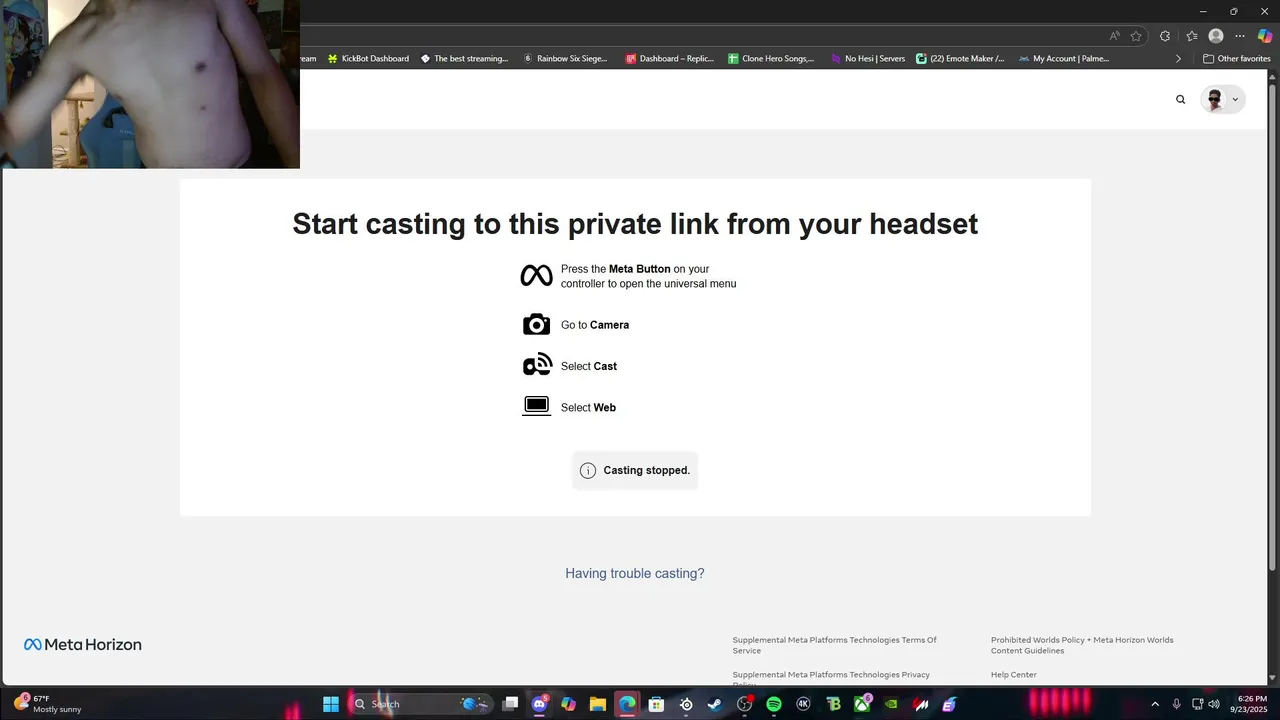This screenshot has width=1280, height=720.
Task: Open OBS Studio taskbar icon
Action: [744, 704]
